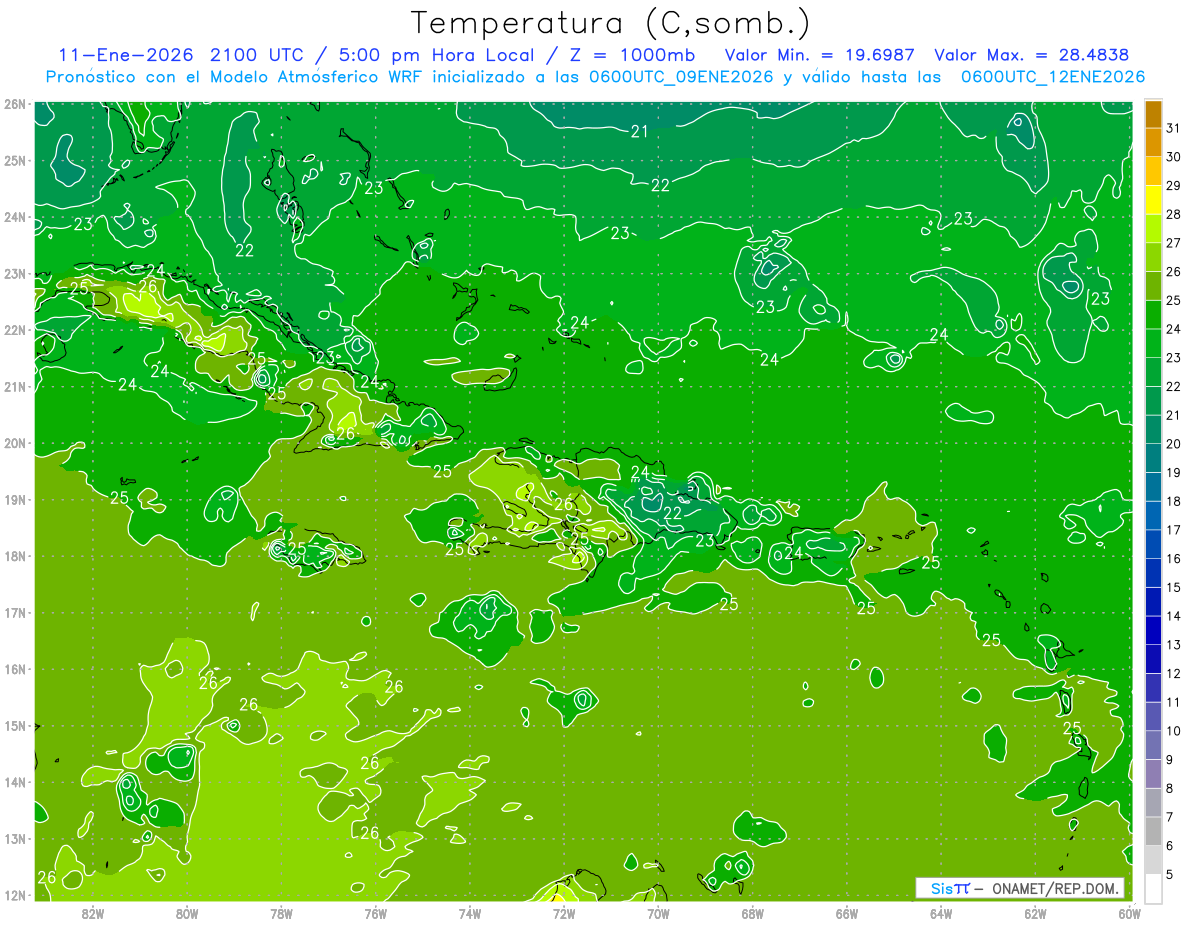Screen dimensions: 1200x927
Task: Click the color bar segment between 30 and 31
Action: pyautogui.click(x=1153, y=143)
